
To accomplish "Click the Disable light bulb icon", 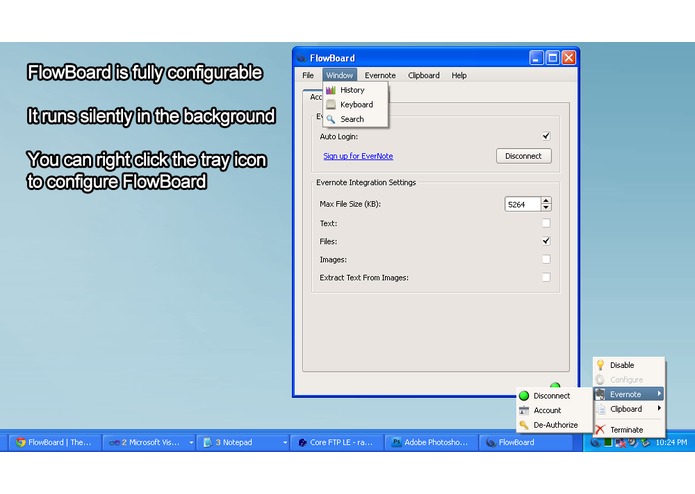I will tap(600, 365).
